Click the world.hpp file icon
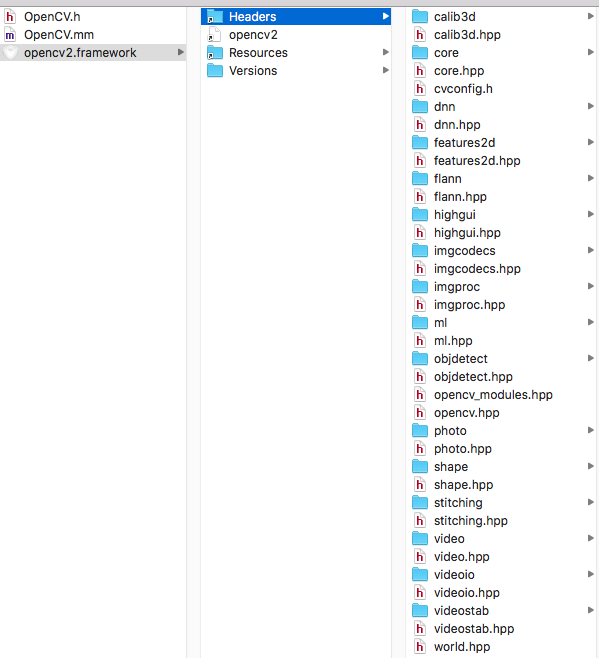The width and height of the screenshot is (599, 658). click(420, 647)
